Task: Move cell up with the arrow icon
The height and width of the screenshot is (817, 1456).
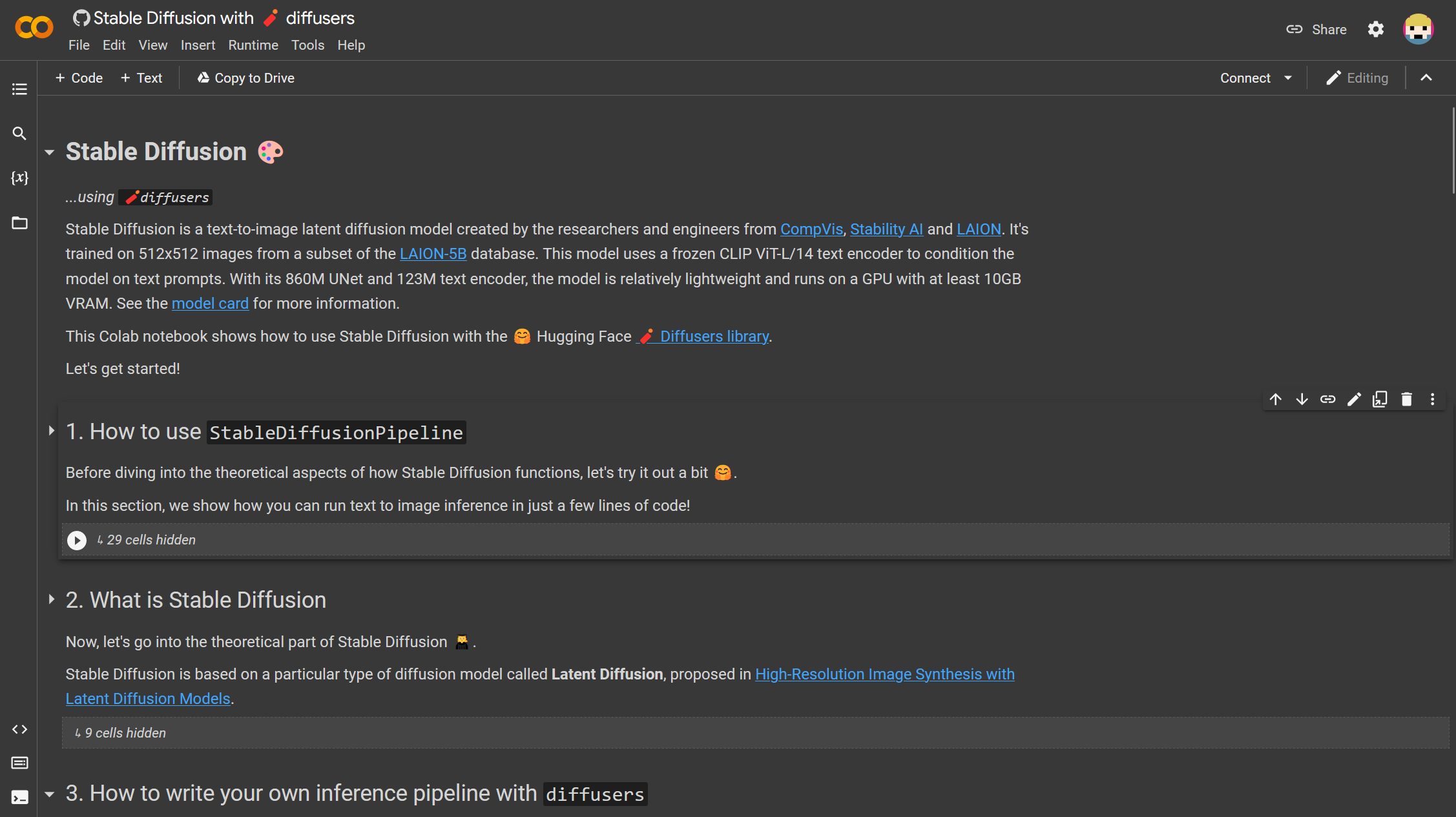Action: tap(1276, 399)
